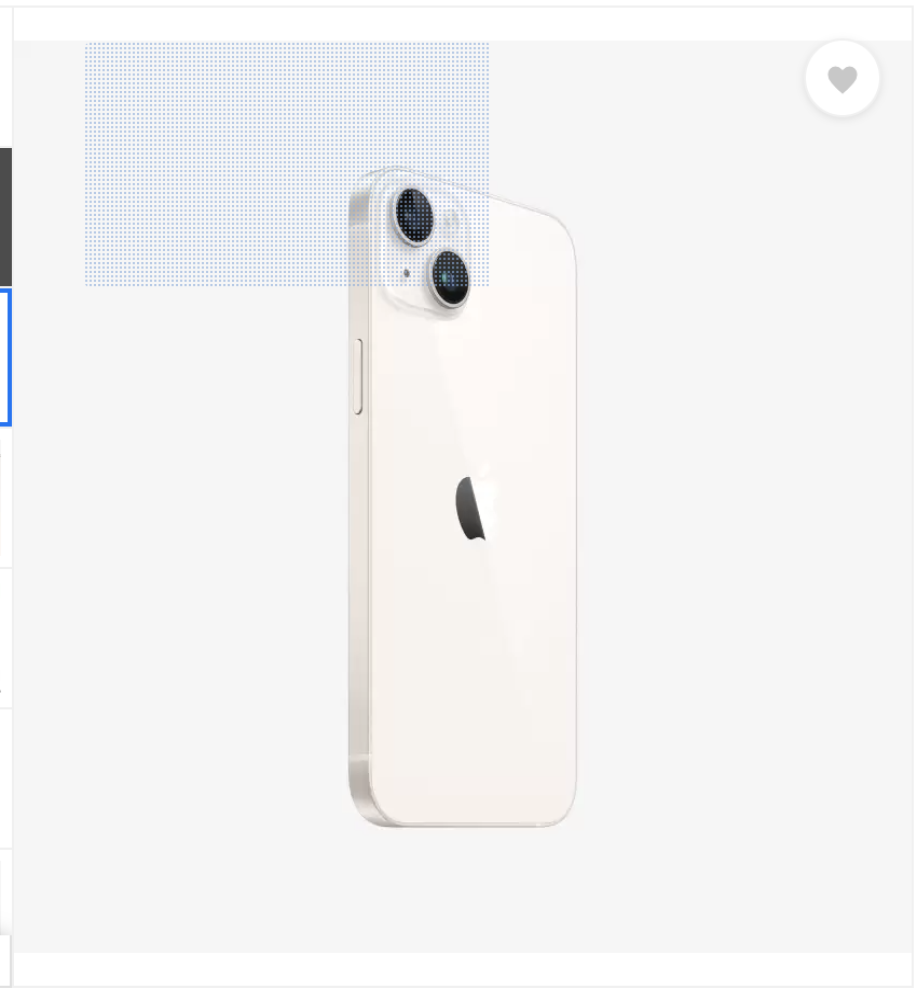Click the upper camera lens on the phone
This screenshot has width=917, height=1000.
point(414,216)
